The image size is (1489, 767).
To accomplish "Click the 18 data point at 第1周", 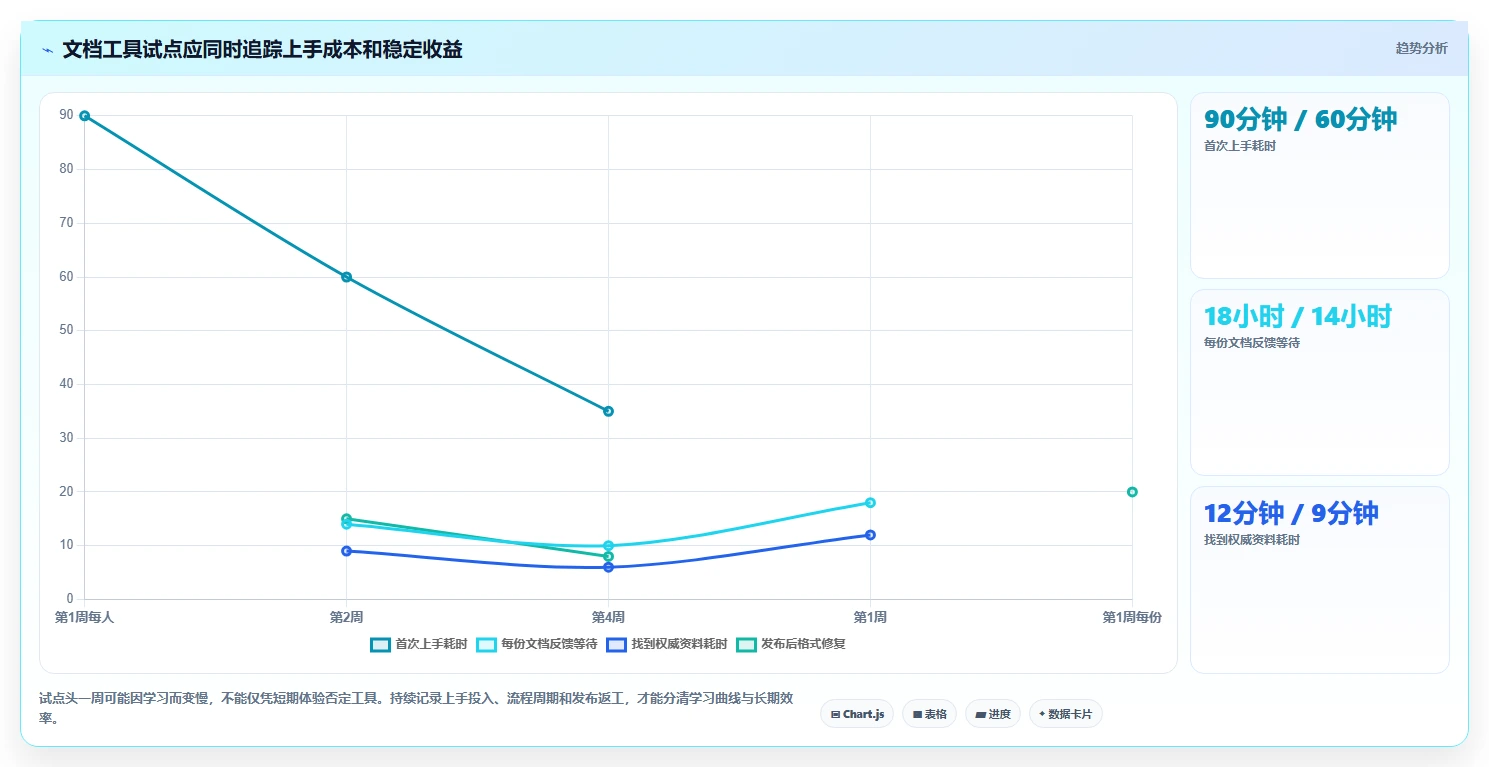I will [x=870, y=502].
